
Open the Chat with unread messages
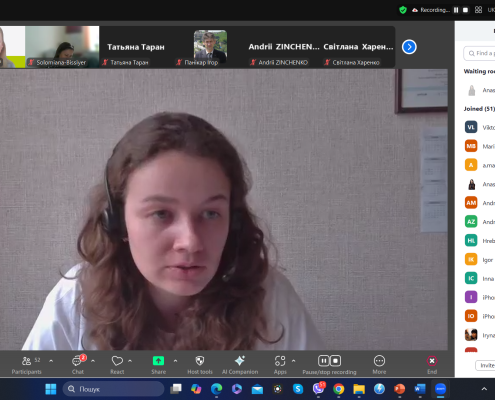[x=78, y=361]
